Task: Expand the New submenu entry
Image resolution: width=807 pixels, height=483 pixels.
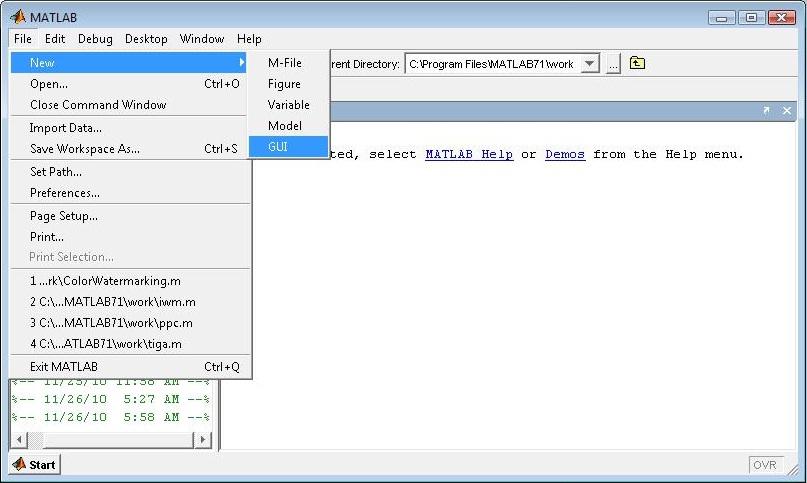Action: 129,63
